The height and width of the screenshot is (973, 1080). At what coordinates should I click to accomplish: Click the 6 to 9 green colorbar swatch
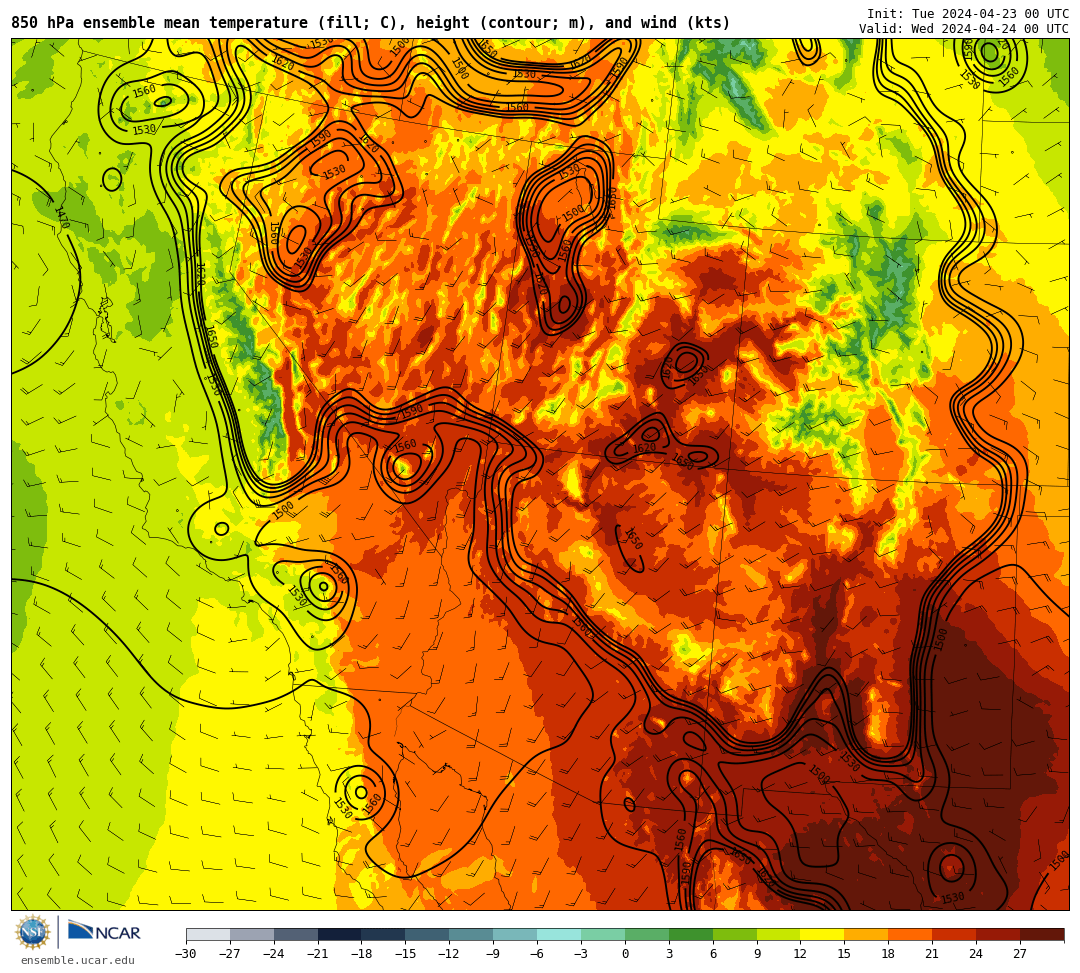735,934
